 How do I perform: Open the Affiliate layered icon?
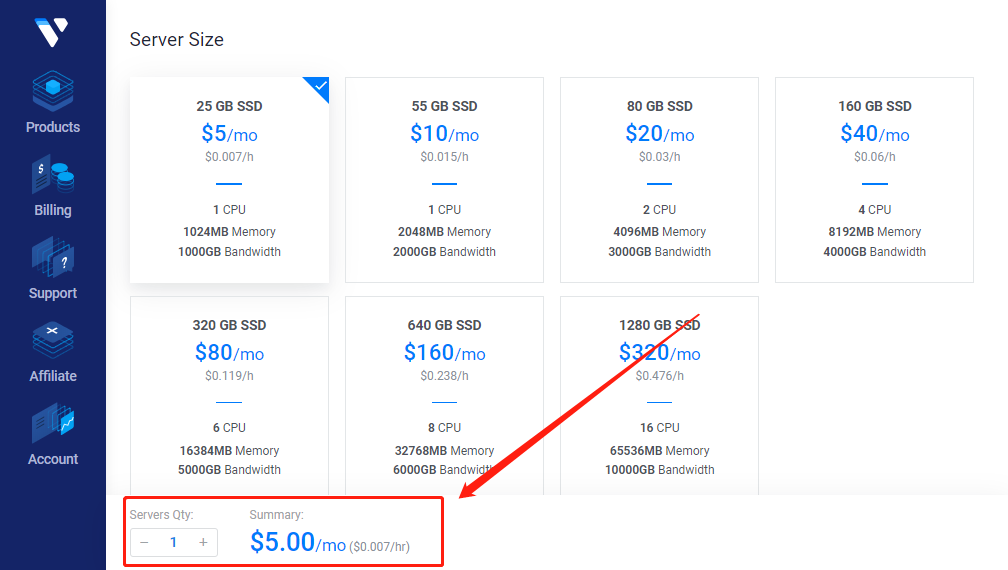pyautogui.click(x=53, y=341)
